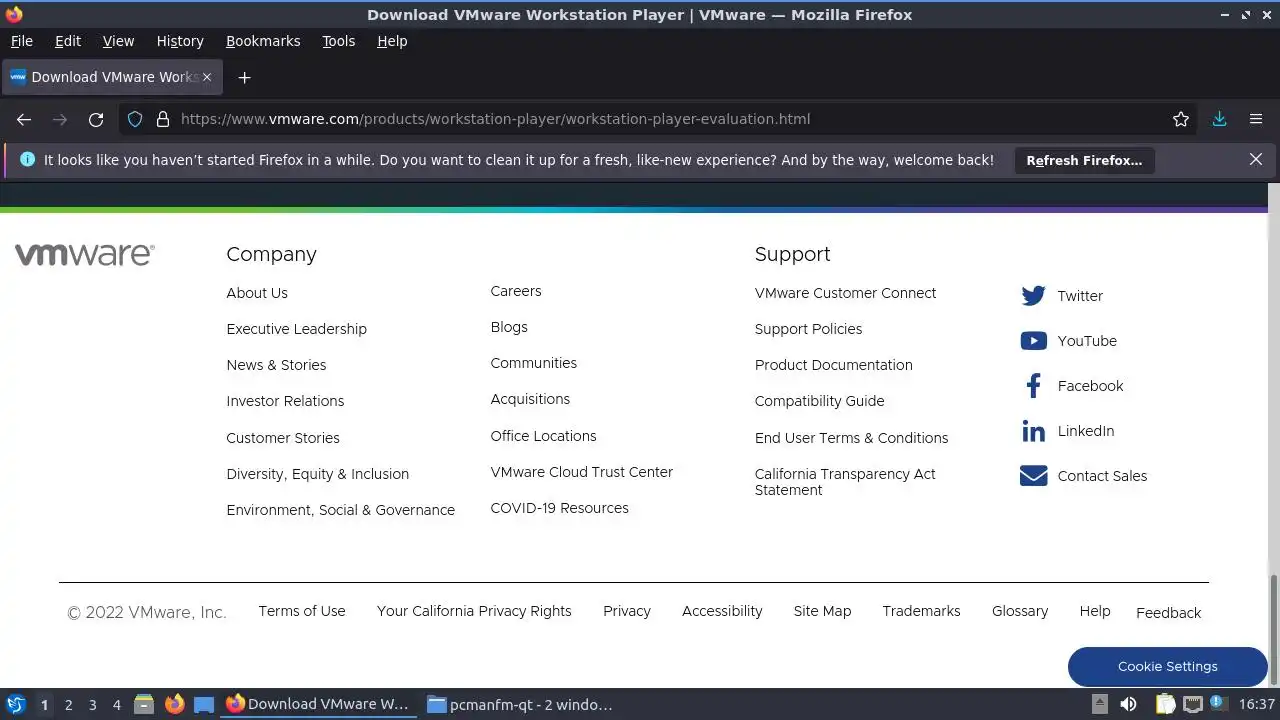The height and width of the screenshot is (720, 1280).
Task: Click the volume speaker tray icon
Action: [1129, 704]
